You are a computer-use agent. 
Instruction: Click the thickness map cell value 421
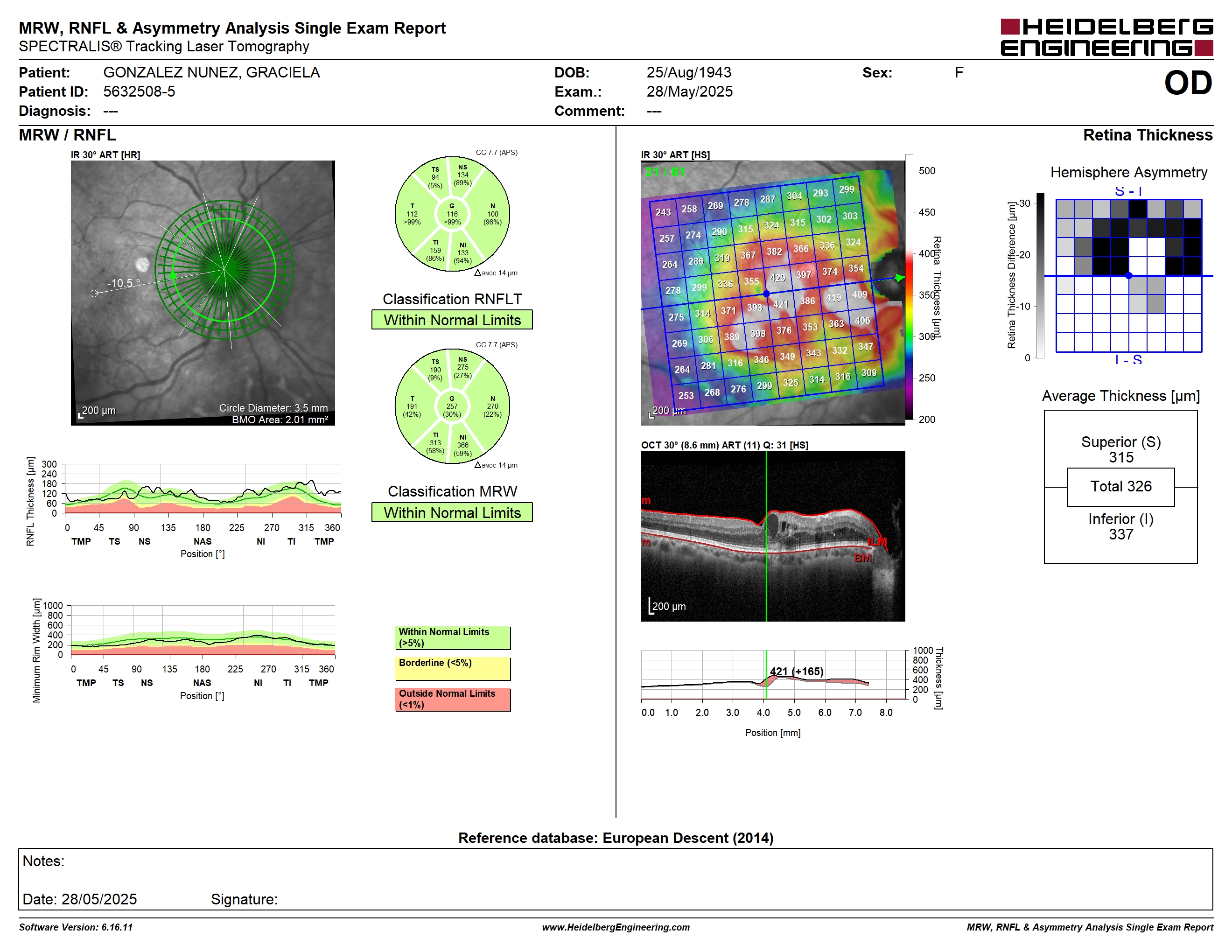(780, 304)
